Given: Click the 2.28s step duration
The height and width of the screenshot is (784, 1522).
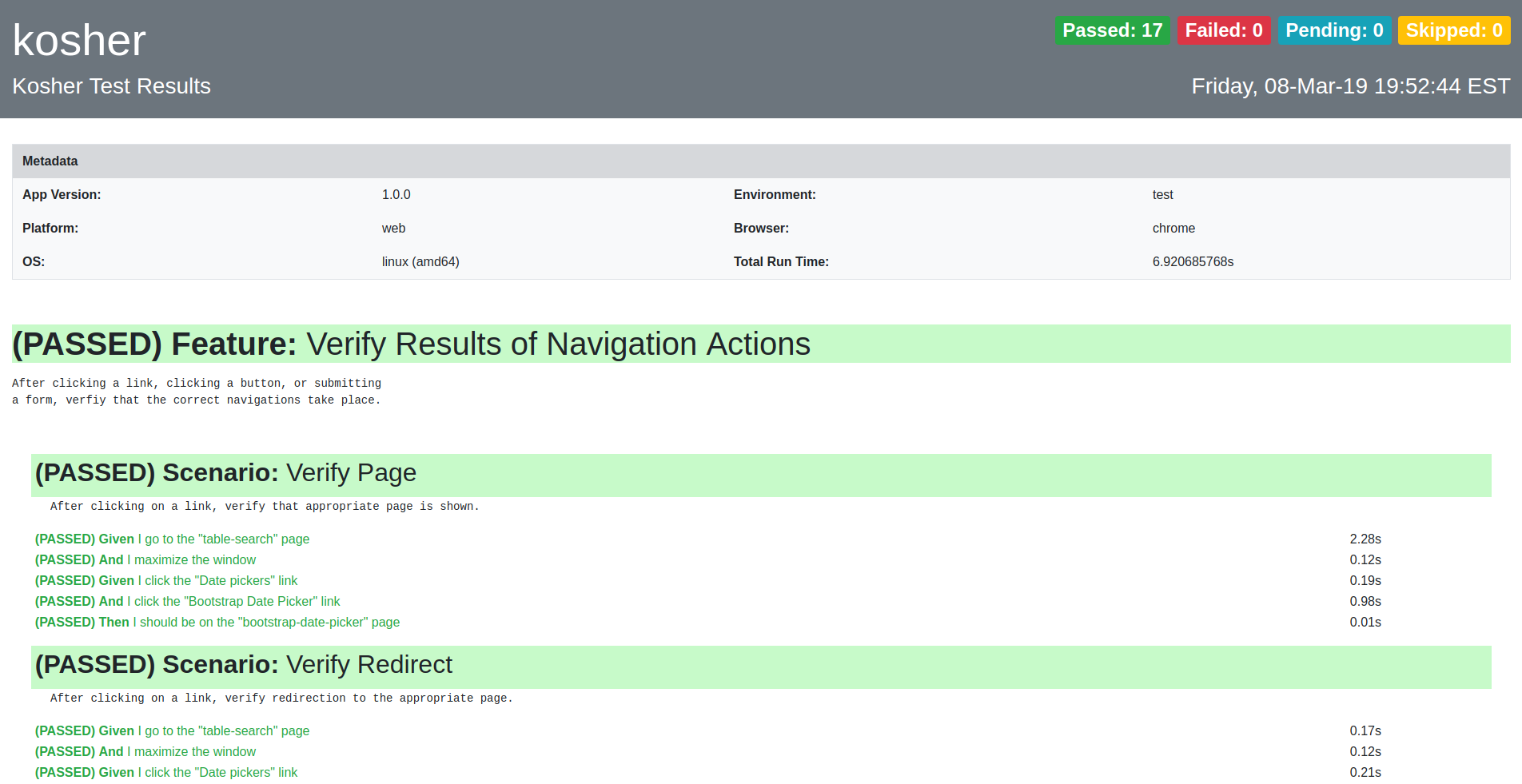Looking at the screenshot, I should click(1365, 539).
